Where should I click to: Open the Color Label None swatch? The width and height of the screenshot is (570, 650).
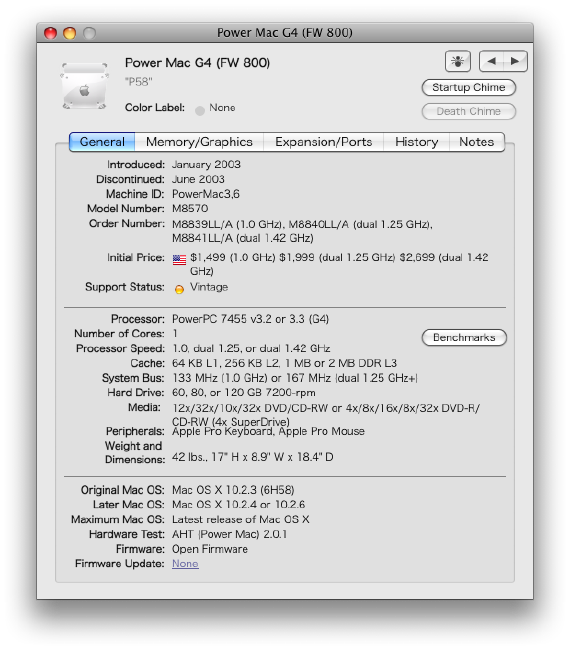click(200, 111)
